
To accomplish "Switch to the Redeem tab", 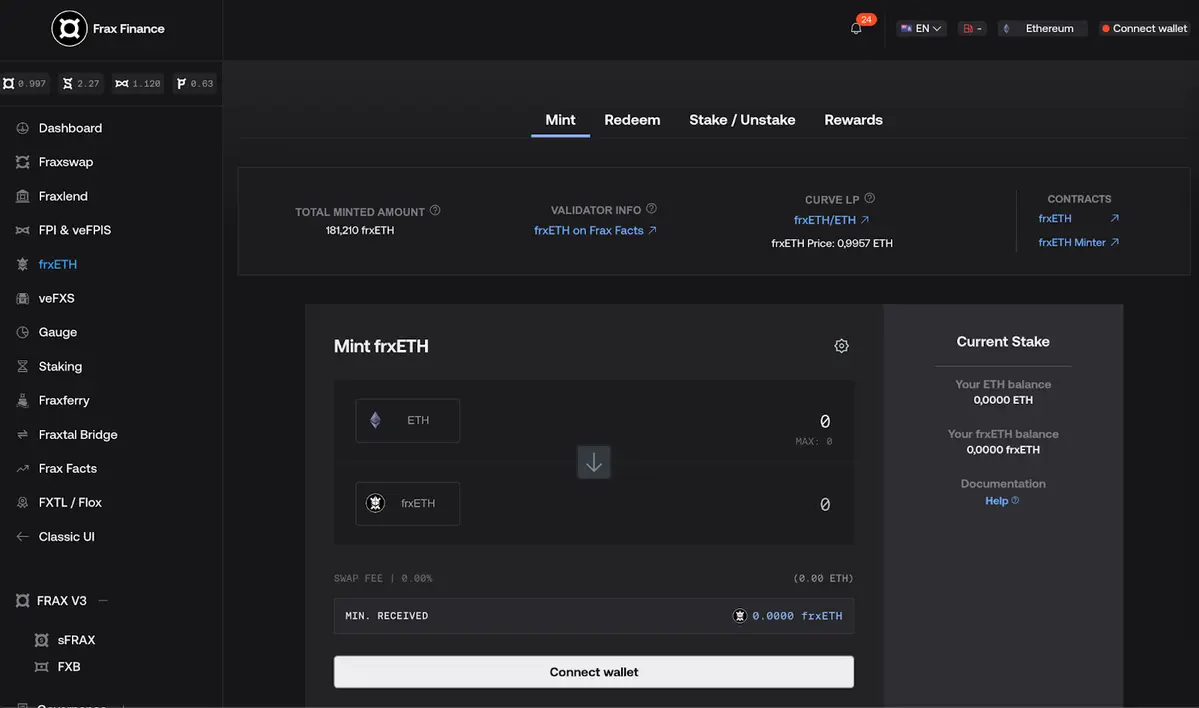I will point(632,120).
